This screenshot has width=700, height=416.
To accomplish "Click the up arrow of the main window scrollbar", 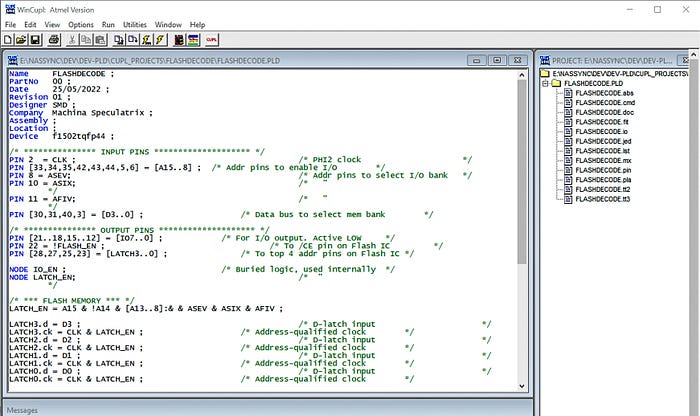I will click(694, 54).
